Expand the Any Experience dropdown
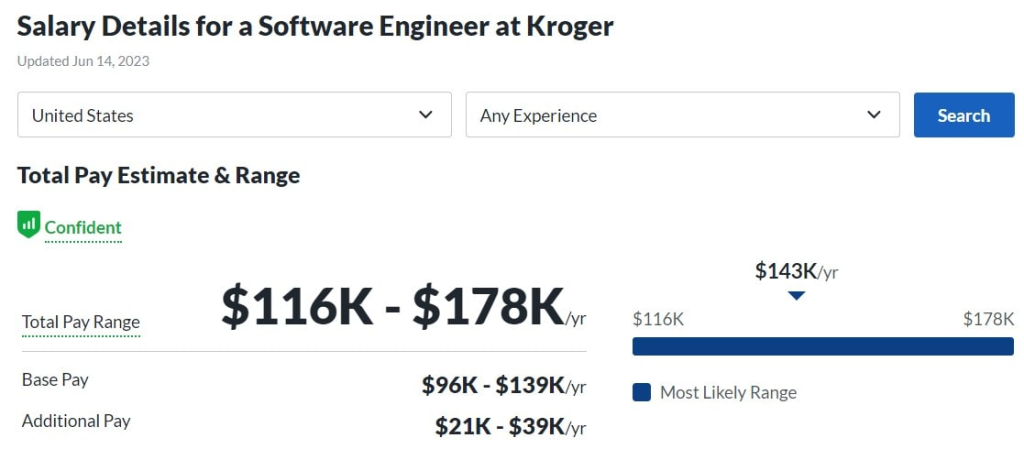 tap(682, 115)
